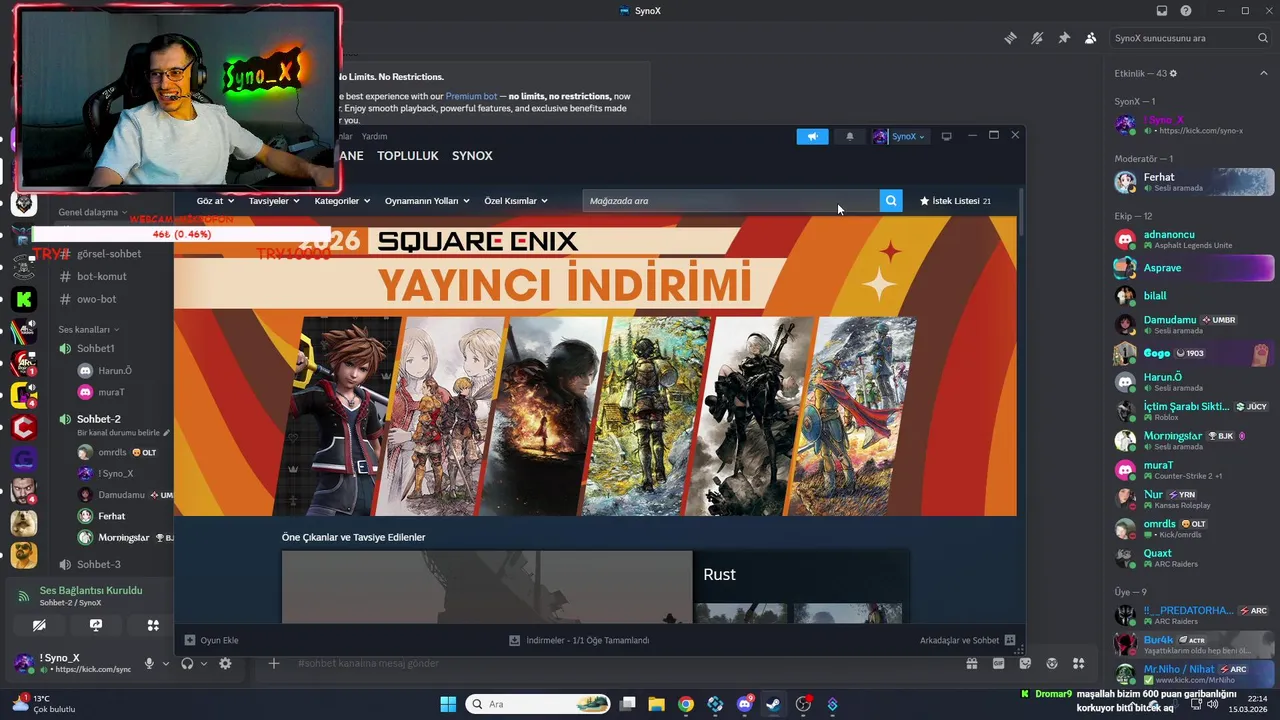Open Kategoriler dropdown in Steam store

342,201
